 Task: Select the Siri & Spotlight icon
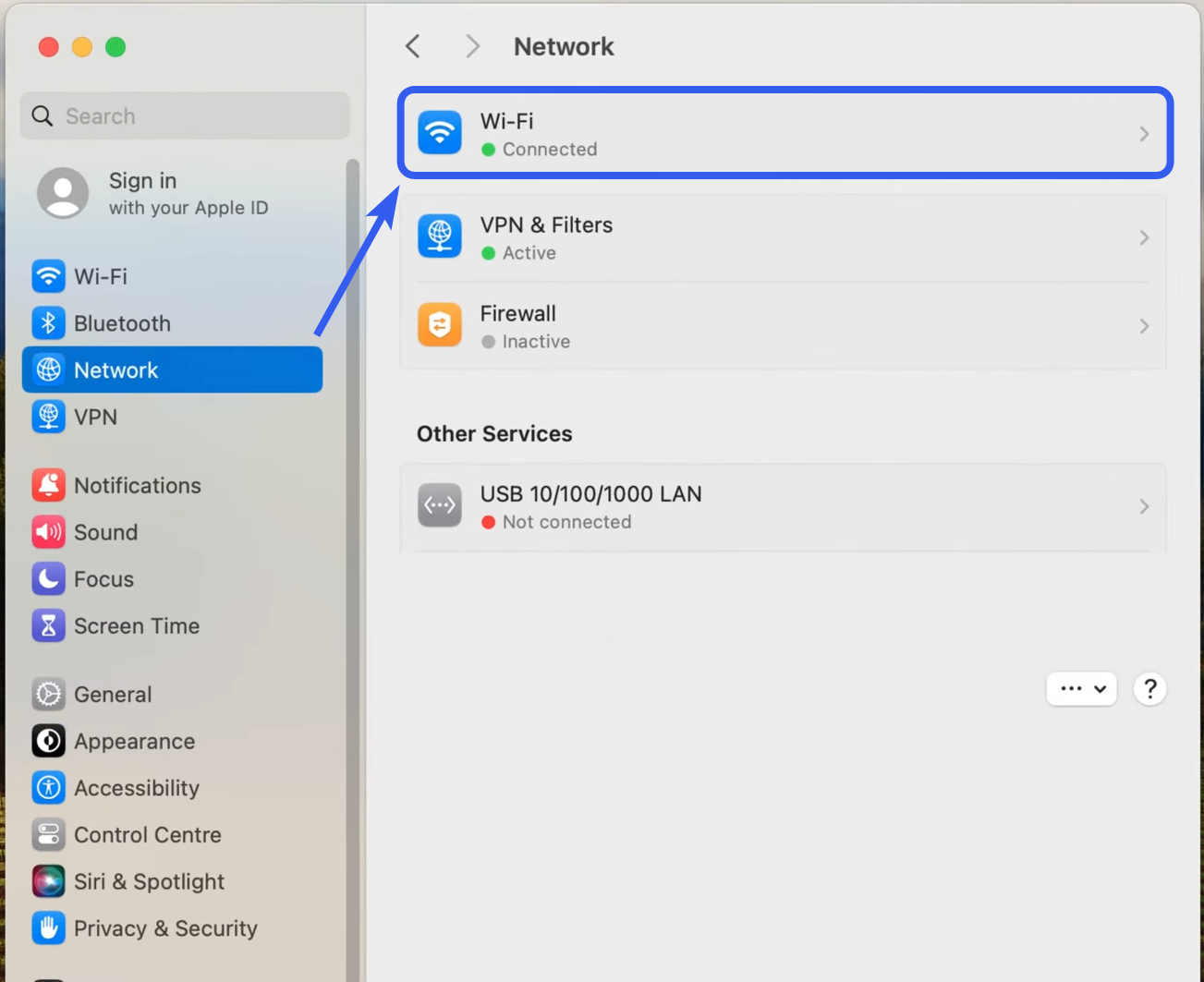coord(49,881)
